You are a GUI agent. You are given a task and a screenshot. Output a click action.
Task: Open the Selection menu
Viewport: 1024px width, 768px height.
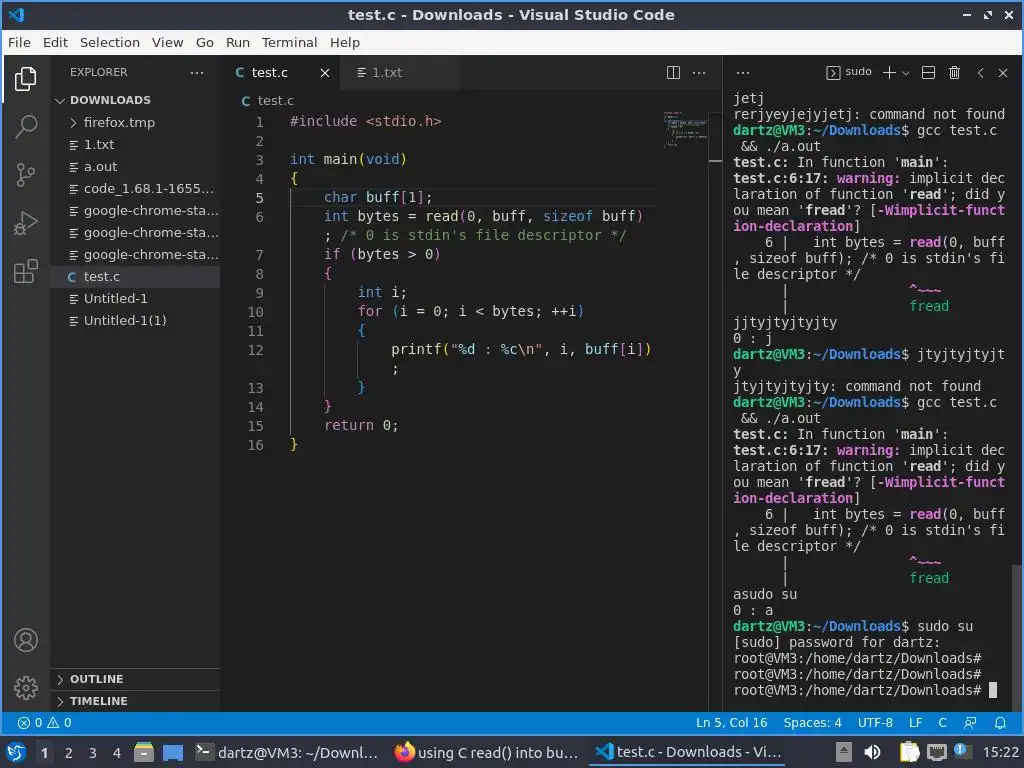coord(110,42)
